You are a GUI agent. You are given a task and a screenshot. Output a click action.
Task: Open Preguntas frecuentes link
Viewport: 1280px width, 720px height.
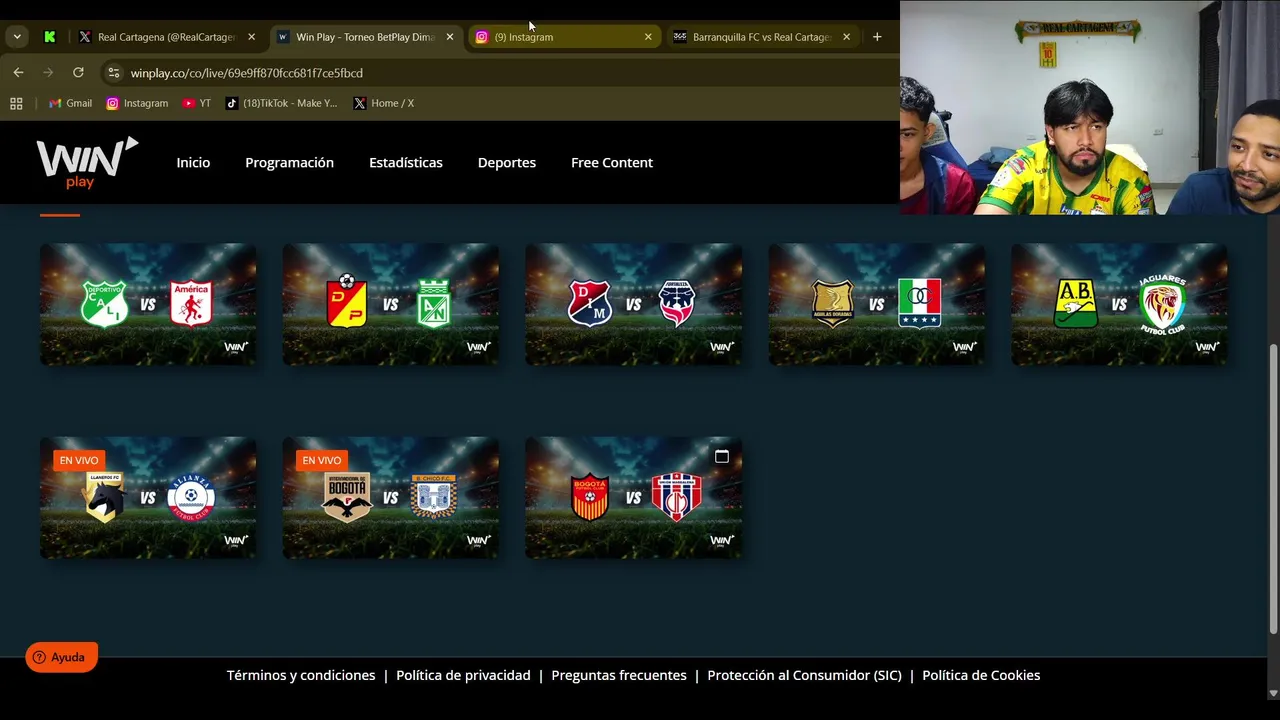click(619, 675)
